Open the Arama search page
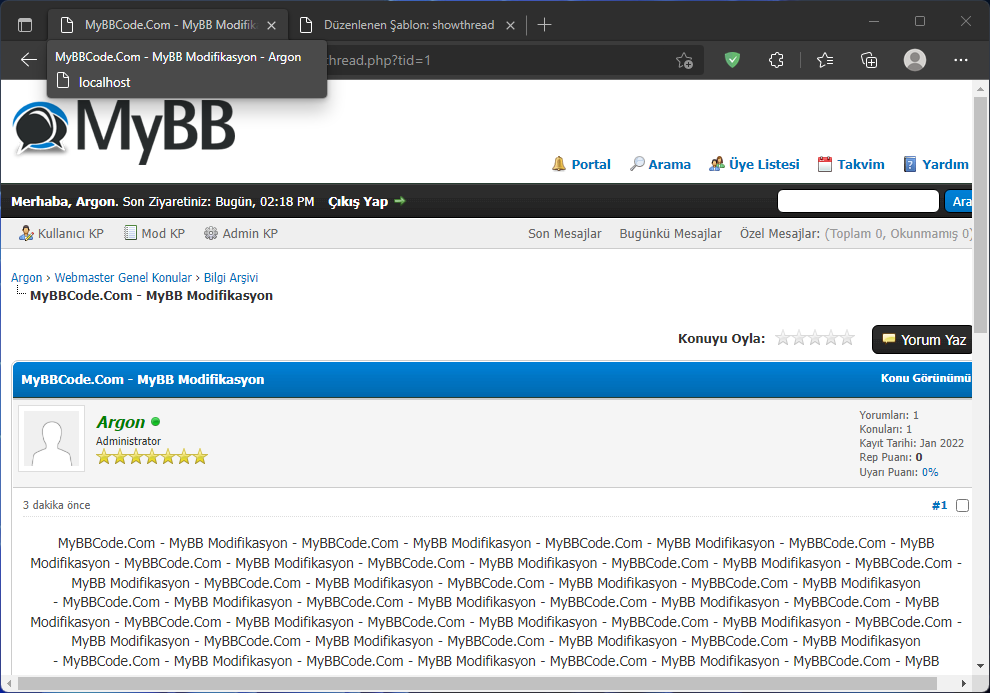 pyautogui.click(x=669, y=165)
